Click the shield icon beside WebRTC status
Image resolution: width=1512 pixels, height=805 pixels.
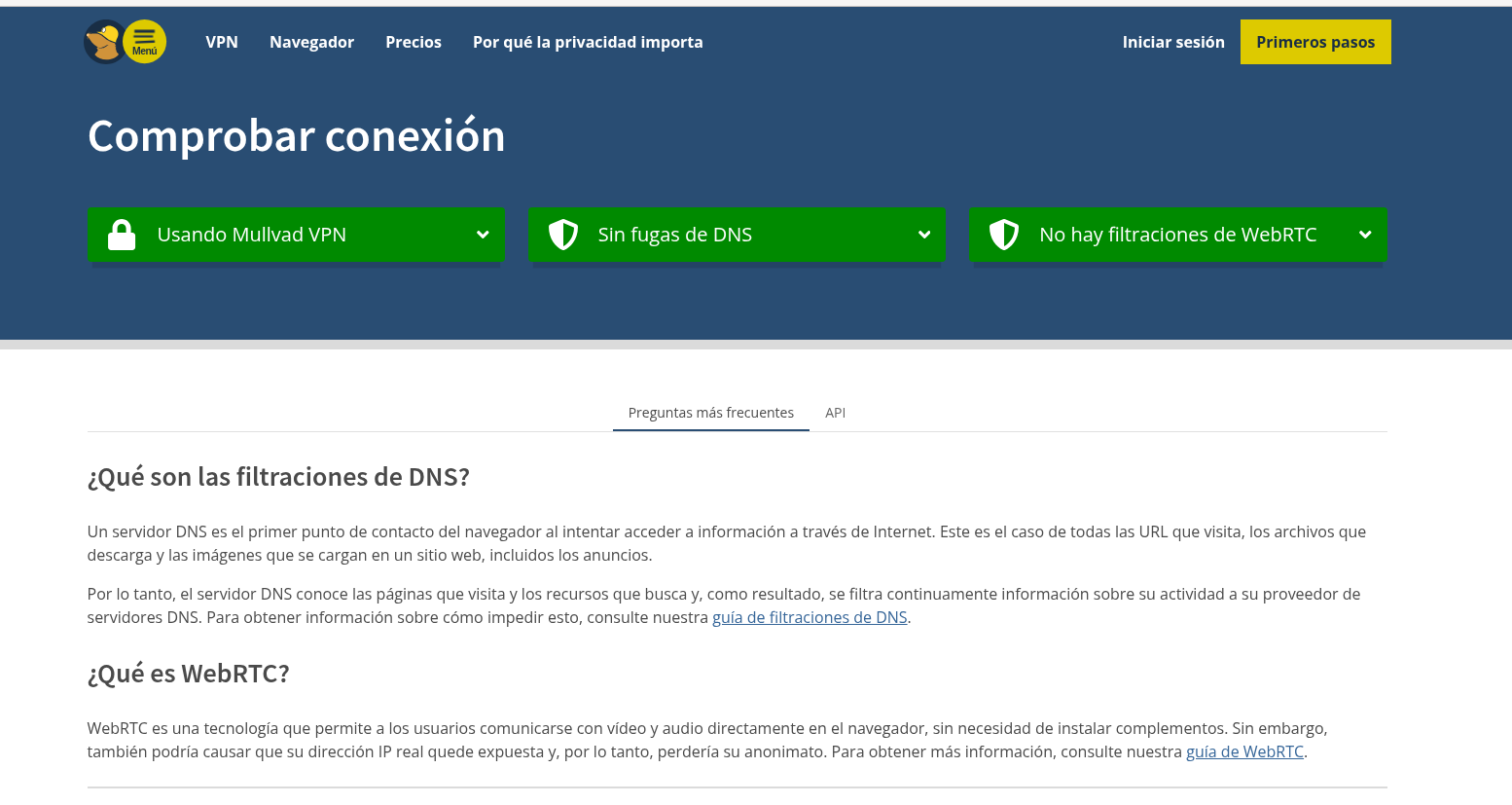[x=1003, y=235]
